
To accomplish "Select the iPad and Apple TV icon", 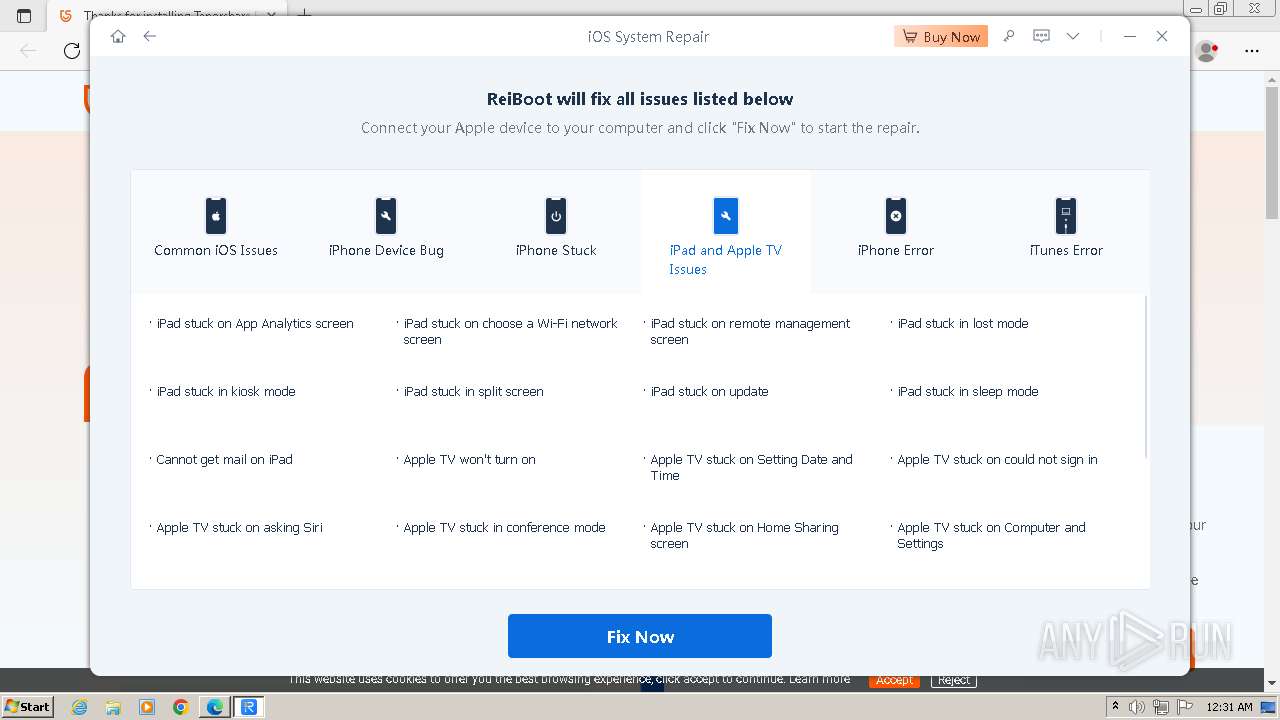I will pyautogui.click(x=726, y=215).
